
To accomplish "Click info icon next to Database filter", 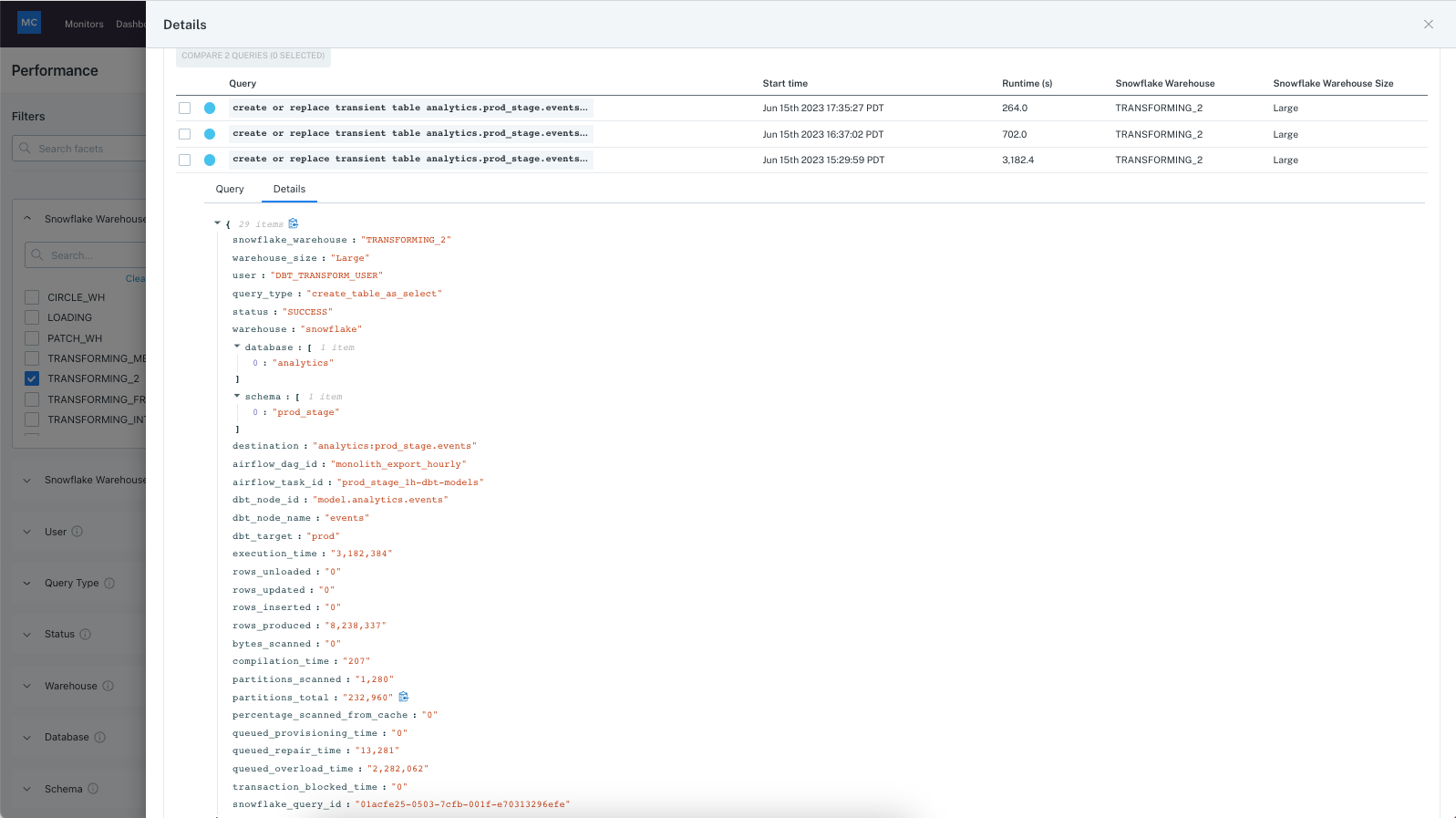I will 100,737.
